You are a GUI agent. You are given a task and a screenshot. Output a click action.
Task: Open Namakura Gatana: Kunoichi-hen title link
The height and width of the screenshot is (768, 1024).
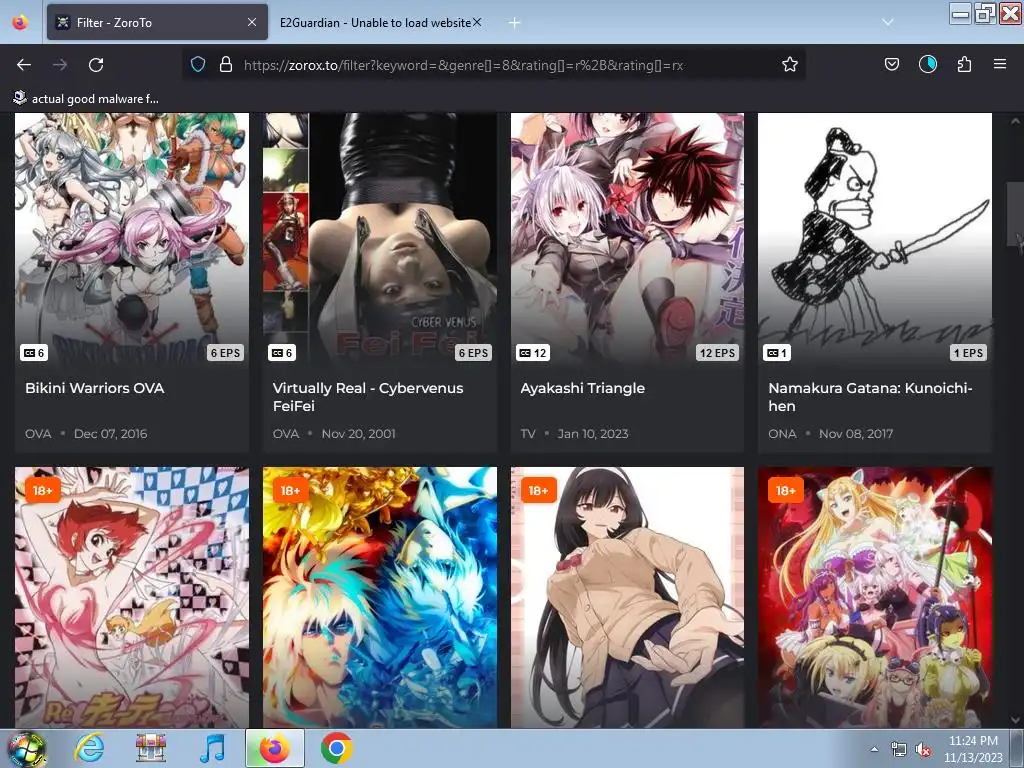point(871,396)
